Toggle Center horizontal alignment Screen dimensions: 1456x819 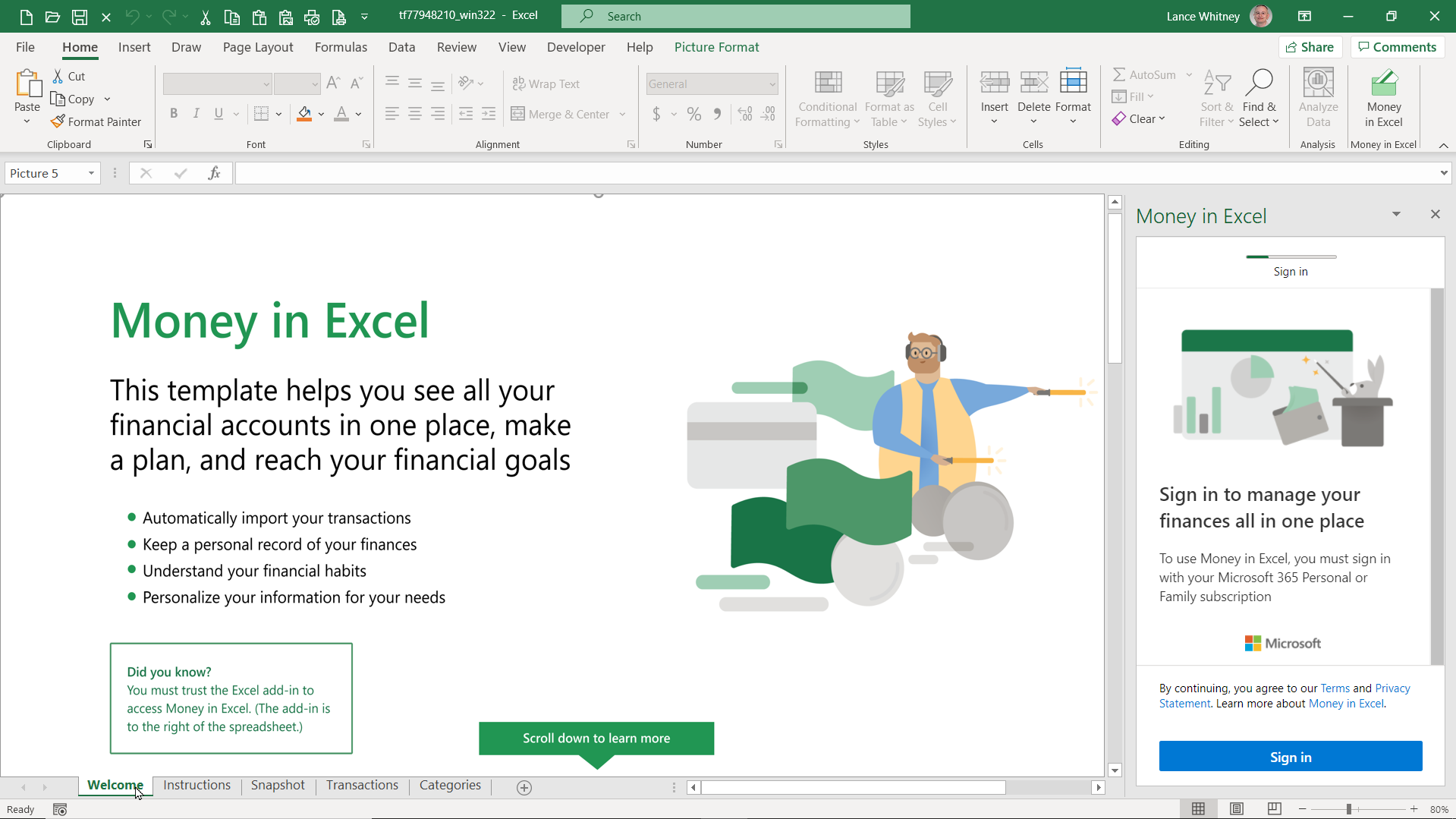click(414, 114)
